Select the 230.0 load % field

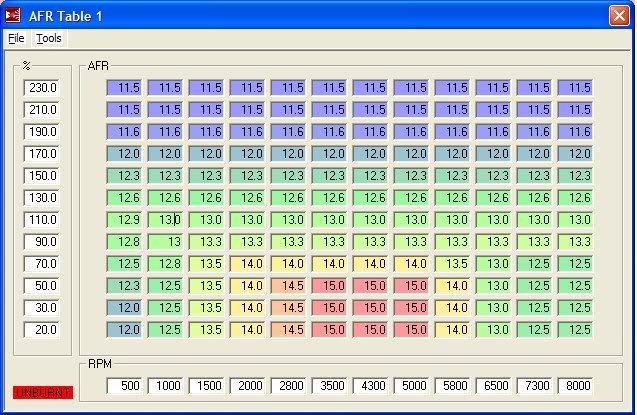click(x=41, y=88)
